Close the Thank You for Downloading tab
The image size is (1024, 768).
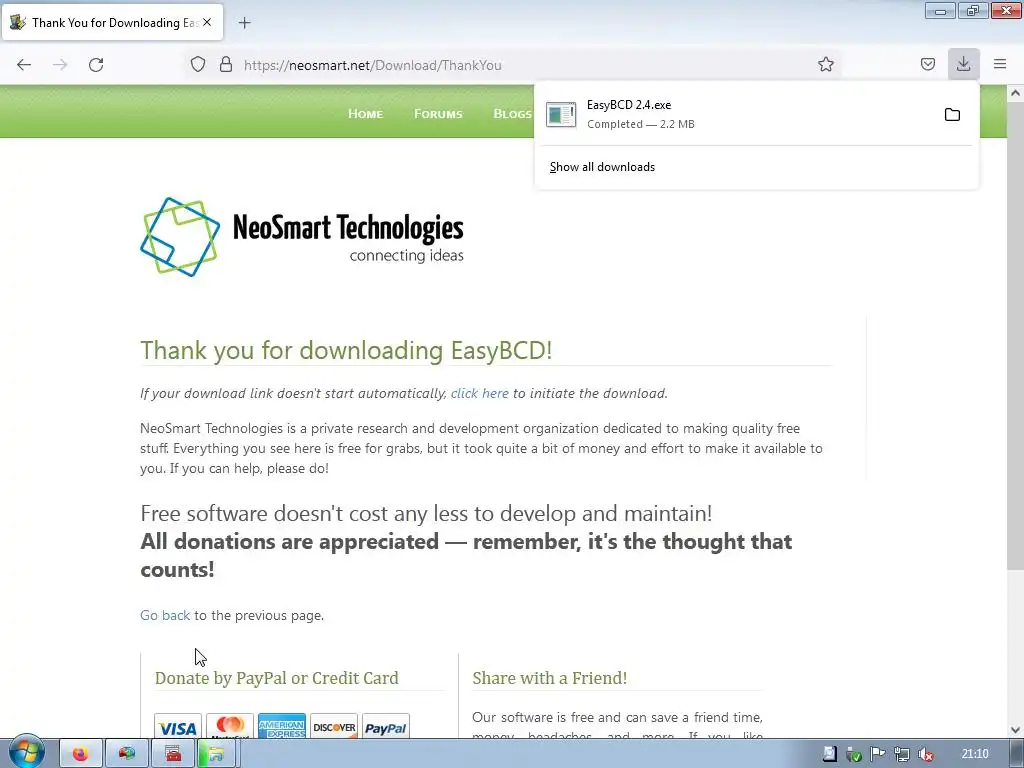click(x=207, y=22)
